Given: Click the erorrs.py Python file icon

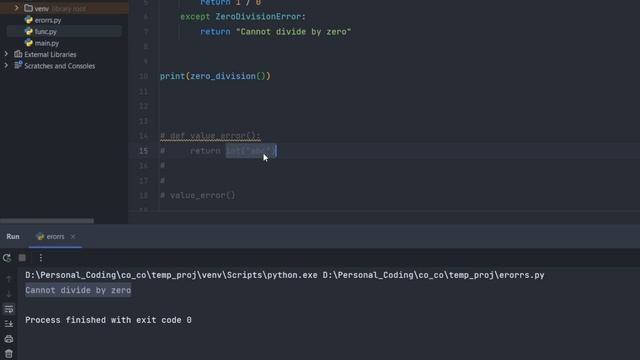Looking at the screenshot, I should tap(29, 20).
